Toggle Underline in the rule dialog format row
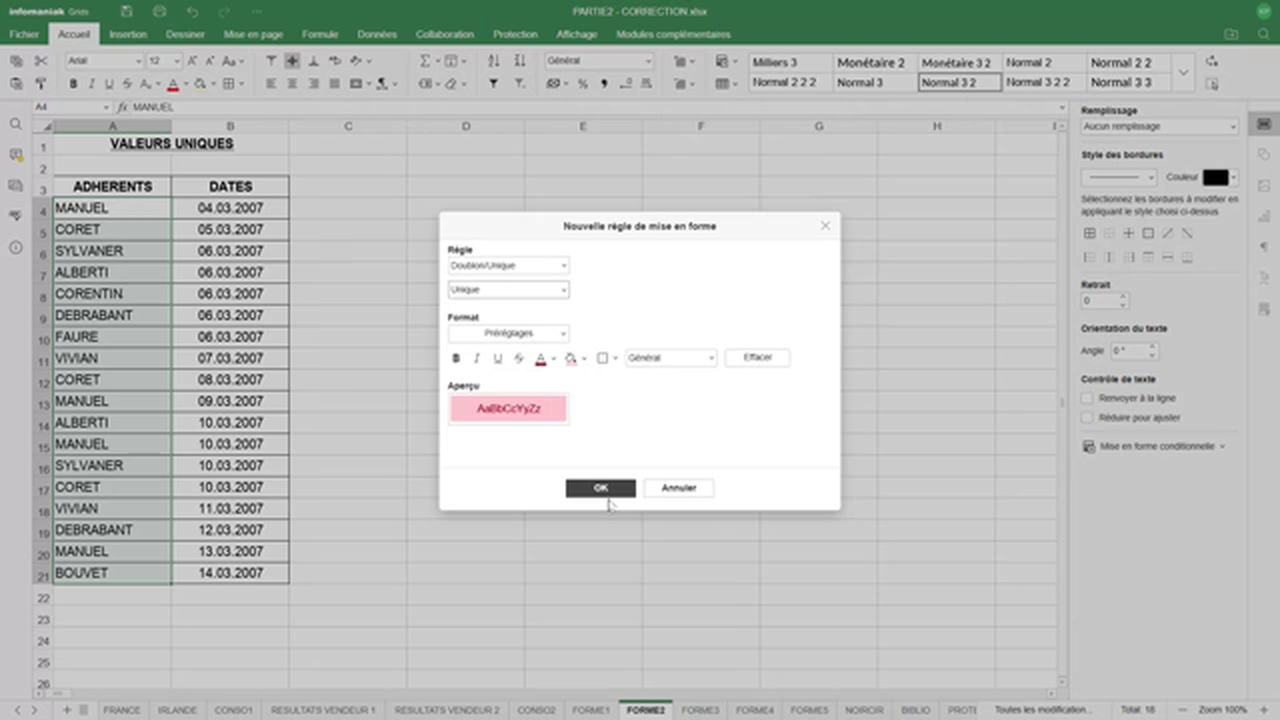Image resolution: width=1280 pixels, height=720 pixels. coord(498,358)
